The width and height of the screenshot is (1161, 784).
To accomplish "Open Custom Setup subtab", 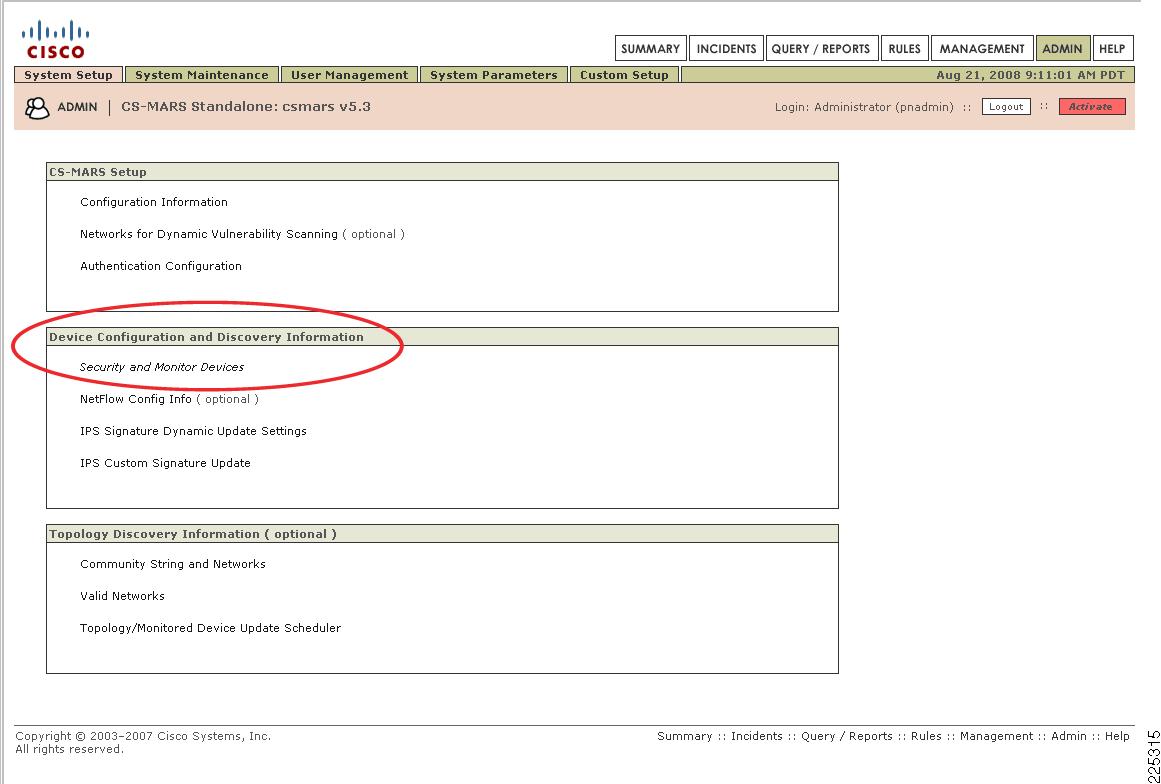I will 624,75.
